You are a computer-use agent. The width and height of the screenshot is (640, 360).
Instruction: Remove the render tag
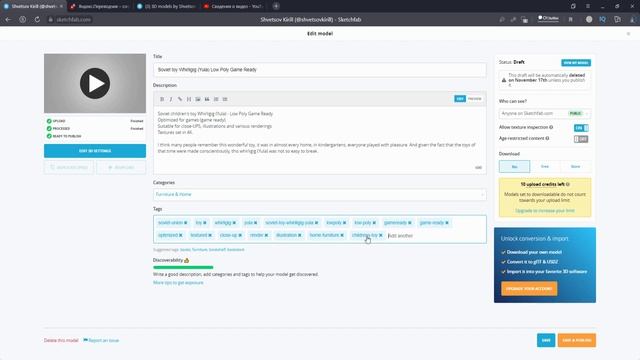(x=267, y=236)
